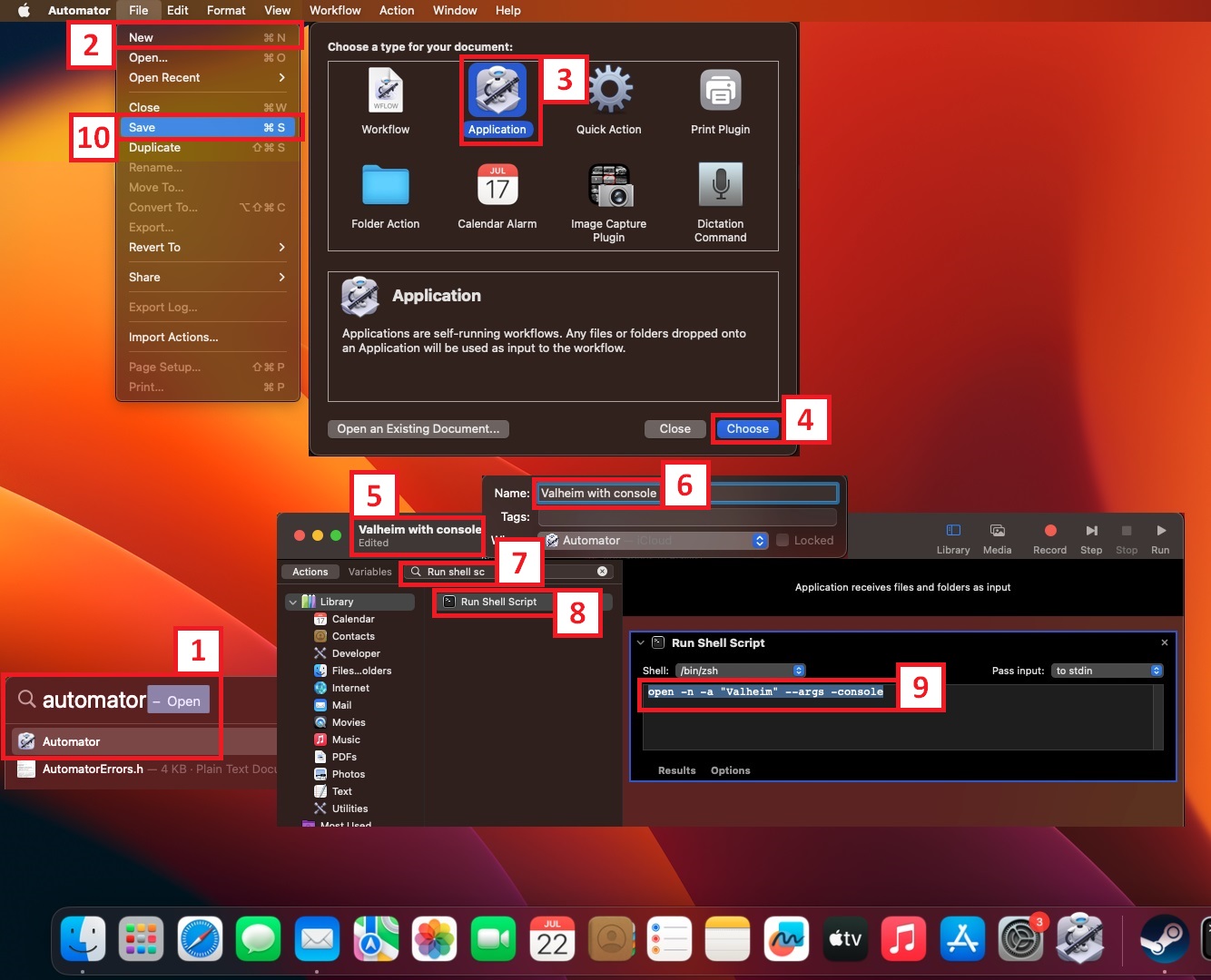Image resolution: width=1211 pixels, height=980 pixels.
Task: Open Automator from the Dock
Action: (1079, 938)
